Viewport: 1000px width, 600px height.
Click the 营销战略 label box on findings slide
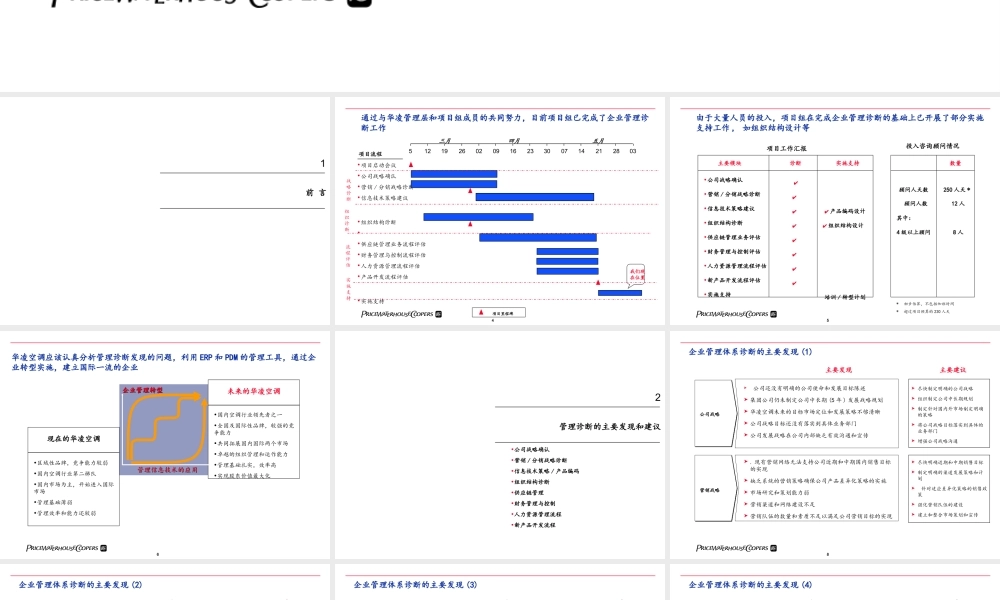(712, 490)
